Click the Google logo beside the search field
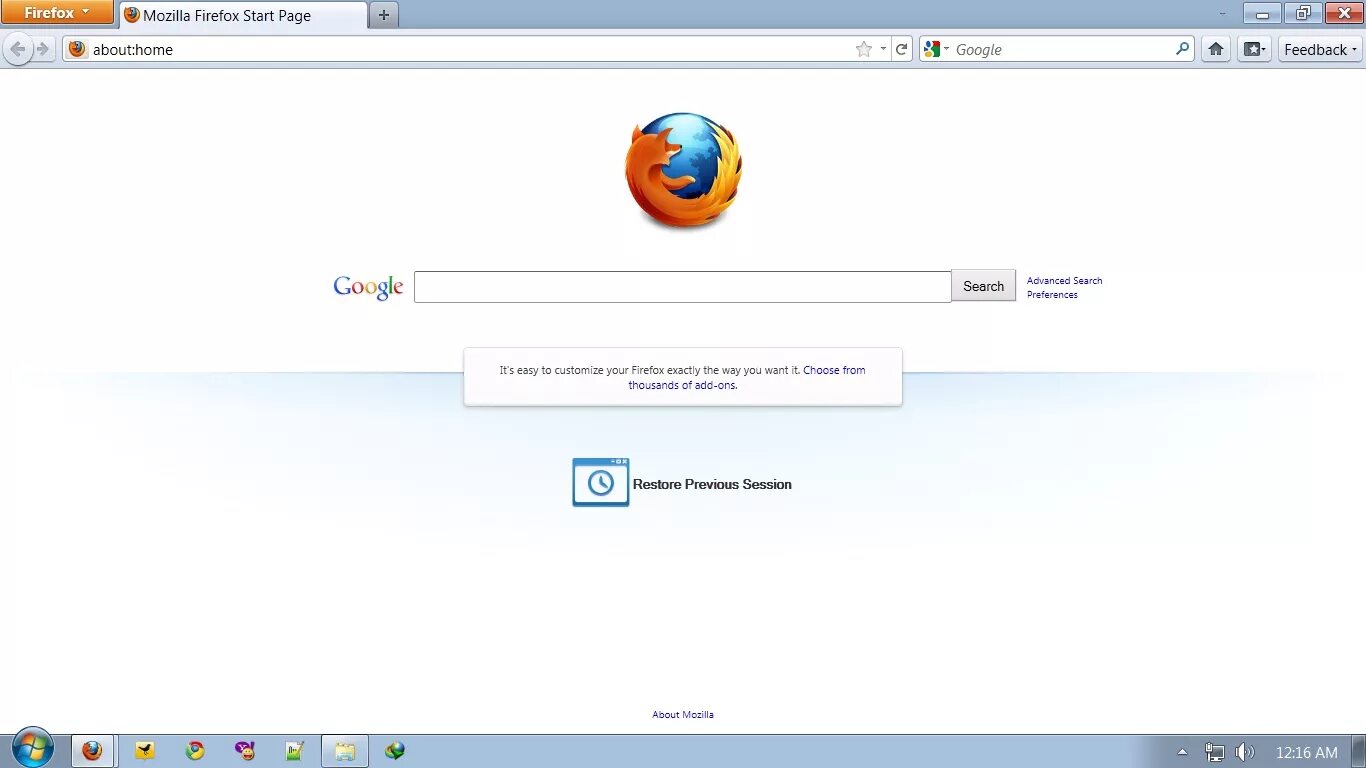 368,287
